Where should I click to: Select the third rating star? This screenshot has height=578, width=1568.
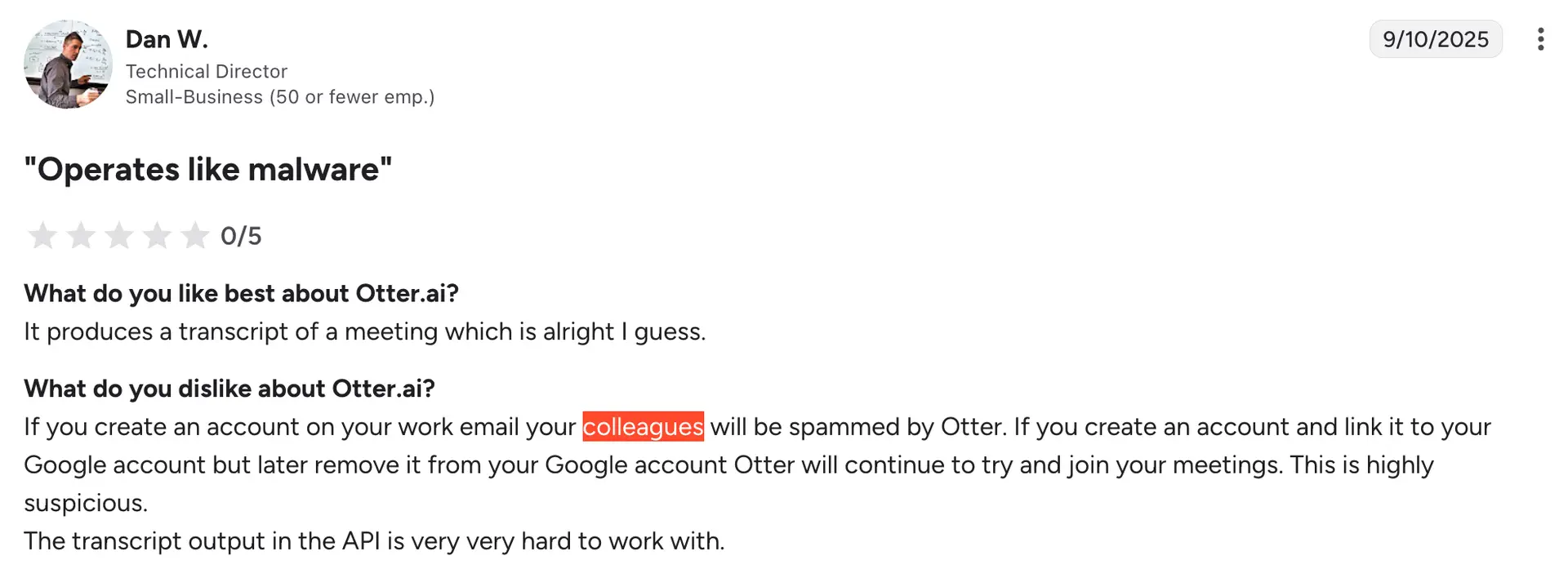click(x=119, y=236)
